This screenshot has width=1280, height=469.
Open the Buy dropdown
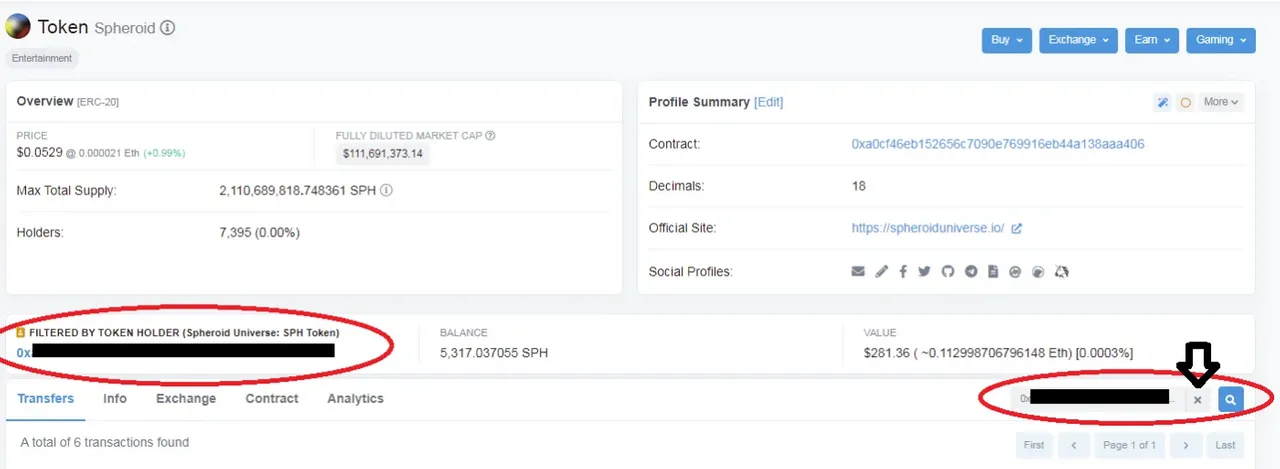pyautogui.click(x=1006, y=40)
